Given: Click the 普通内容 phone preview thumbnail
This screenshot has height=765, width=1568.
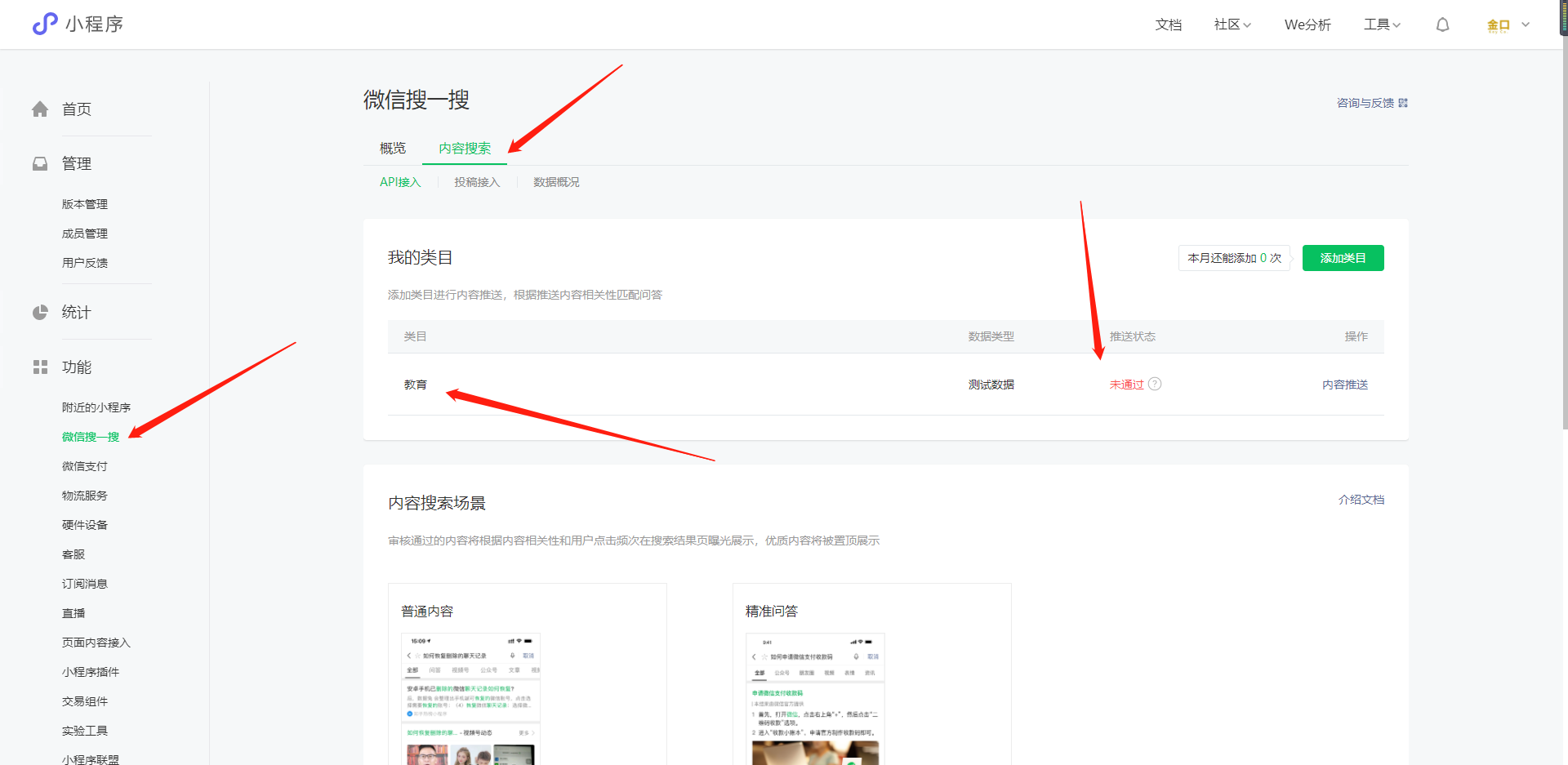Looking at the screenshot, I should [x=470, y=699].
